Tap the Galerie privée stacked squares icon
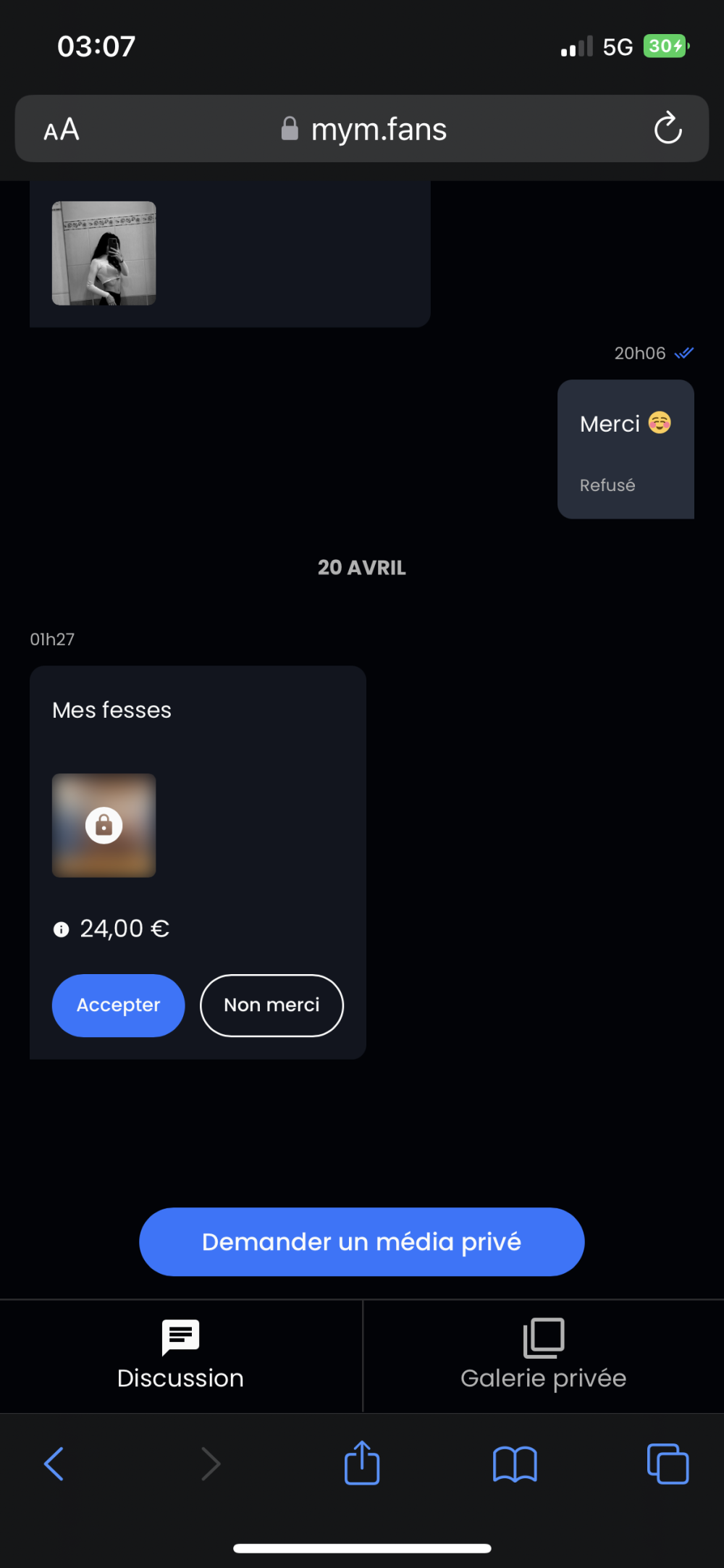This screenshot has height=1568, width=724. click(x=544, y=1338)
